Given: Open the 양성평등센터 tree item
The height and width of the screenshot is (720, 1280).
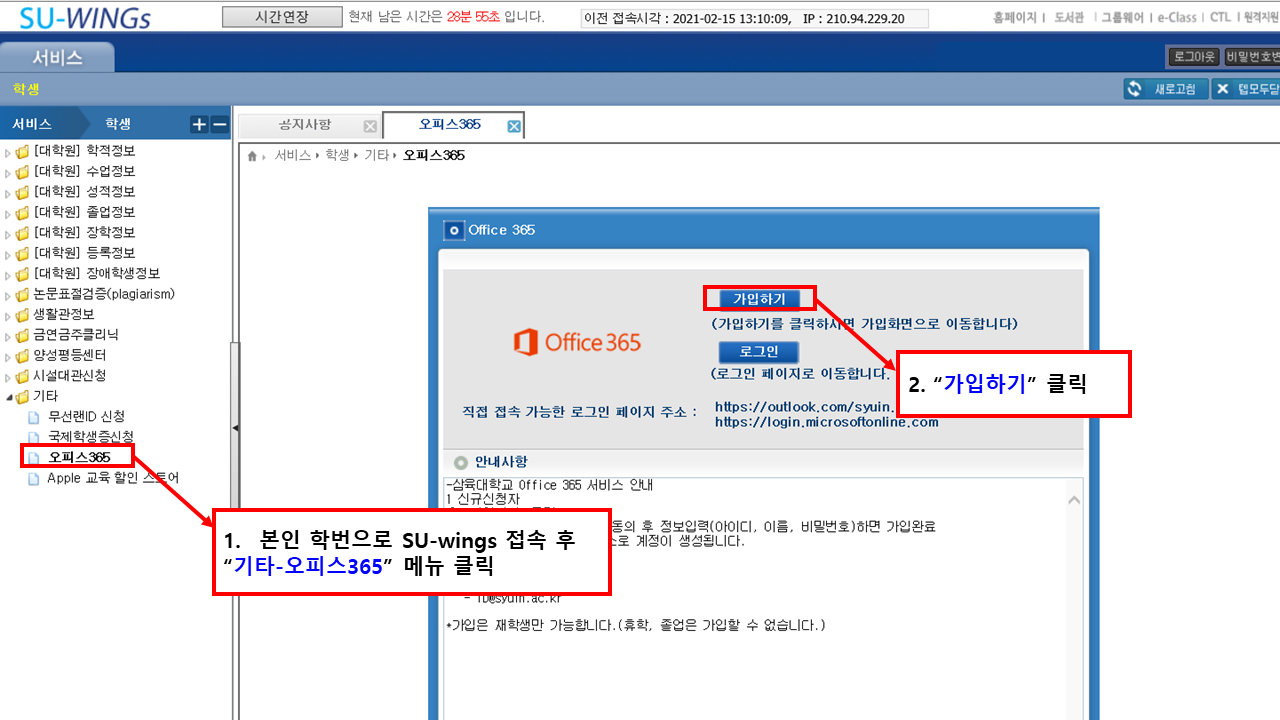Looking at the screenshot, I should pos(70,355).
